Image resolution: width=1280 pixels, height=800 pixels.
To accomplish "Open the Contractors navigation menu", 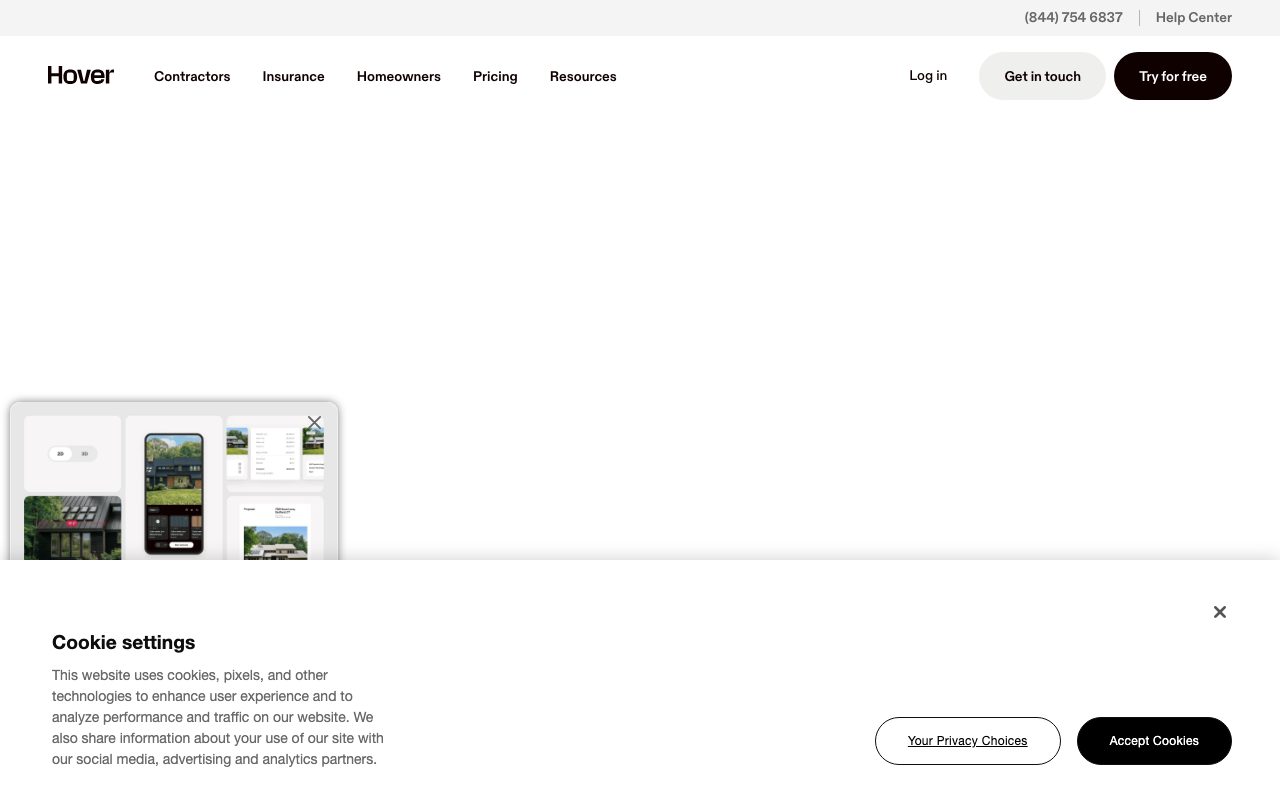I will click(x=192, y=76).
